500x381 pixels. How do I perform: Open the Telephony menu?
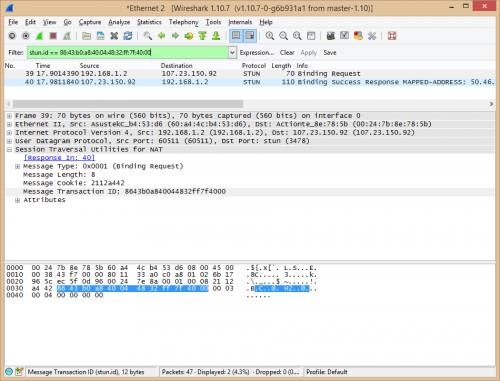point(183,22)
